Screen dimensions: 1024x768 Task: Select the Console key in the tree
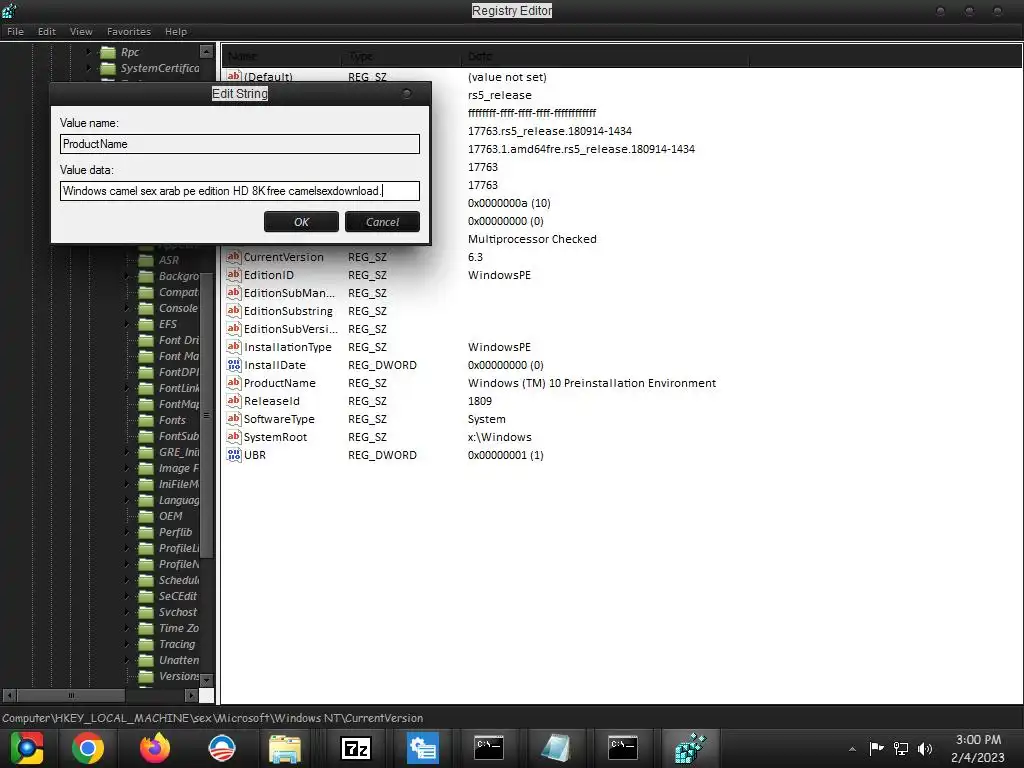178,308
